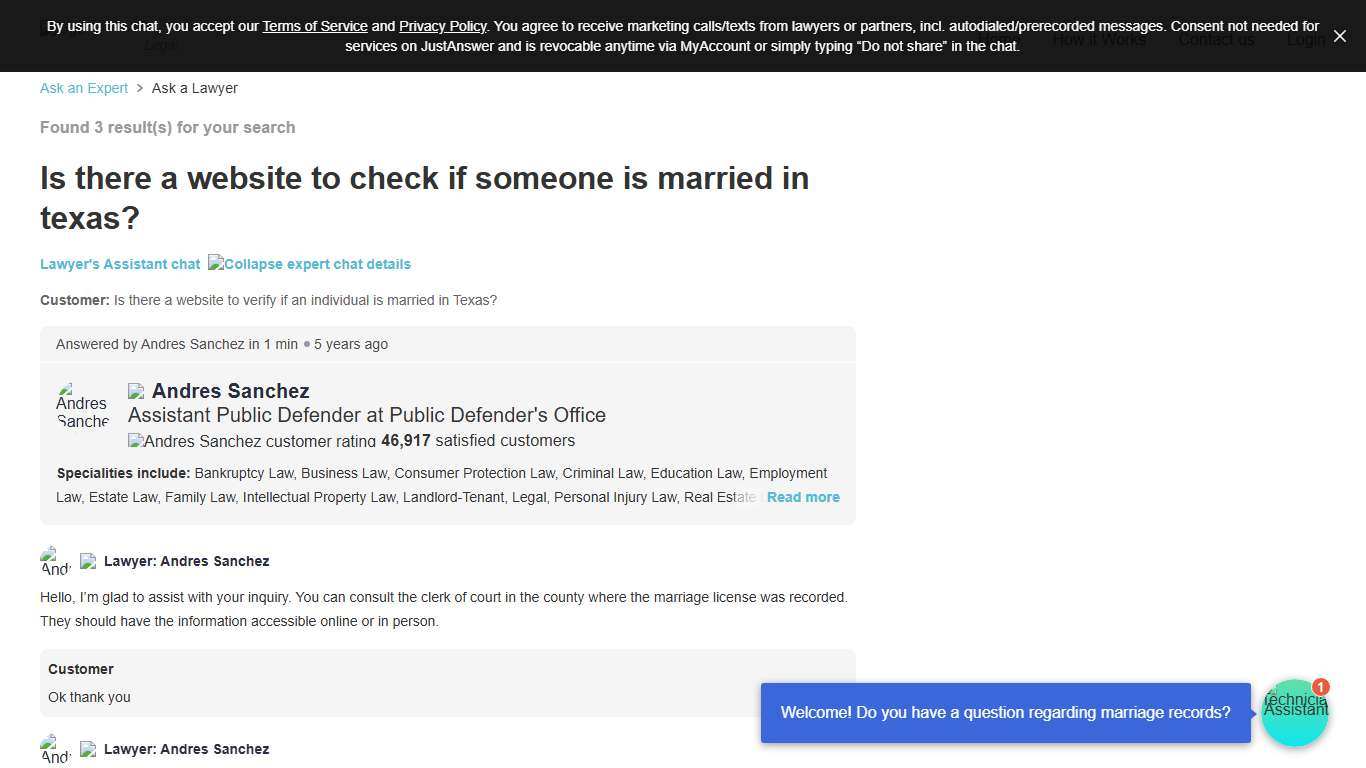This screenshot has width=1366, height=768.
Task: Open the Lawyer's Assistant chat section
Action: coord(120,264)
